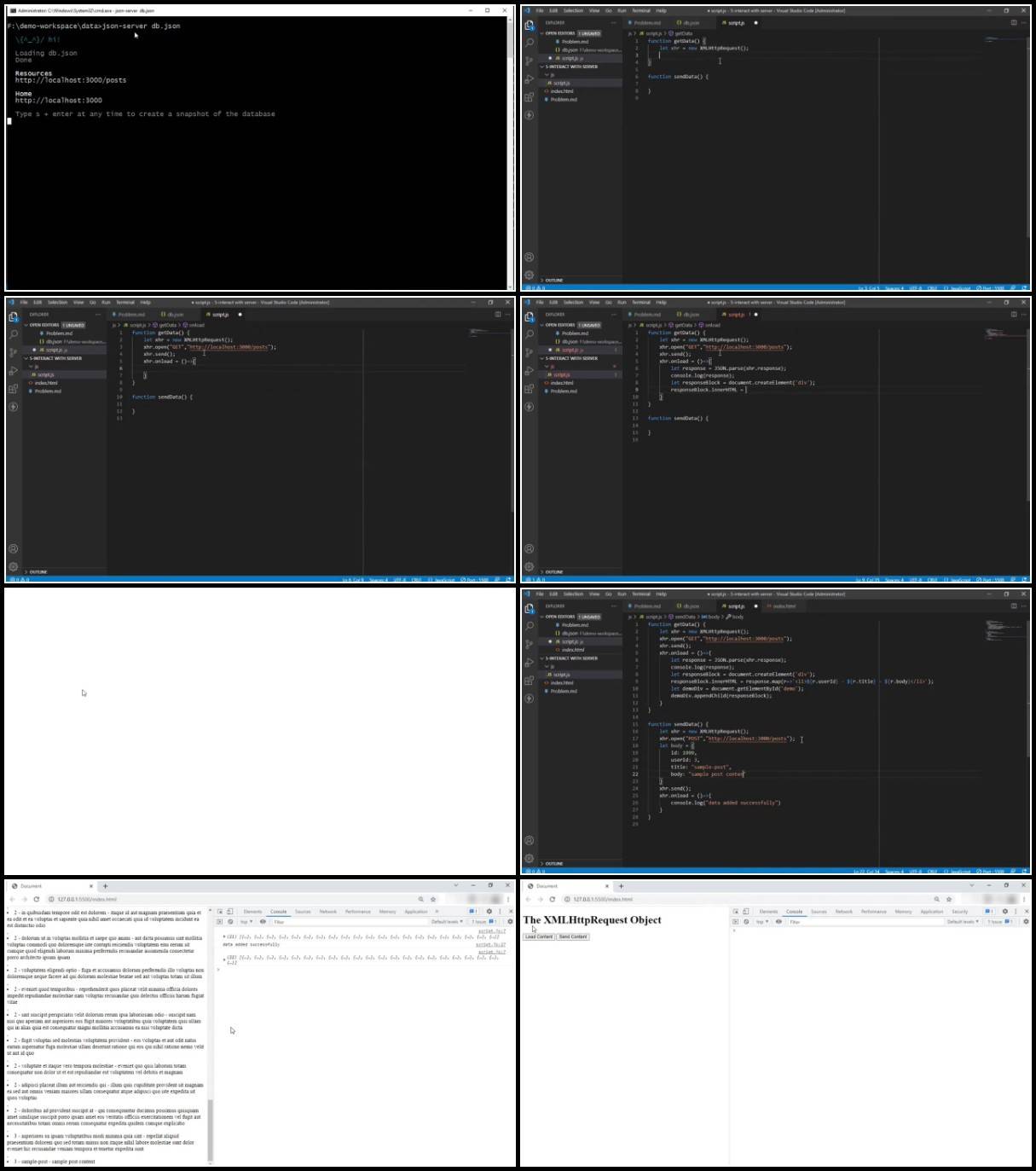
Task: Open top context dropdown in DevTools beside Load Content page
Action: tap(761, 922)
